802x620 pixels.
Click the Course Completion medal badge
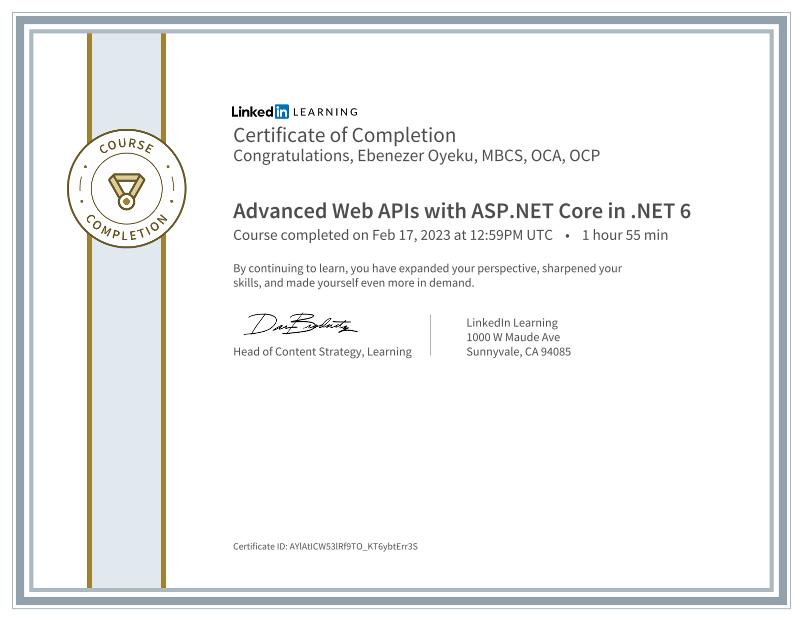(127, 188)
